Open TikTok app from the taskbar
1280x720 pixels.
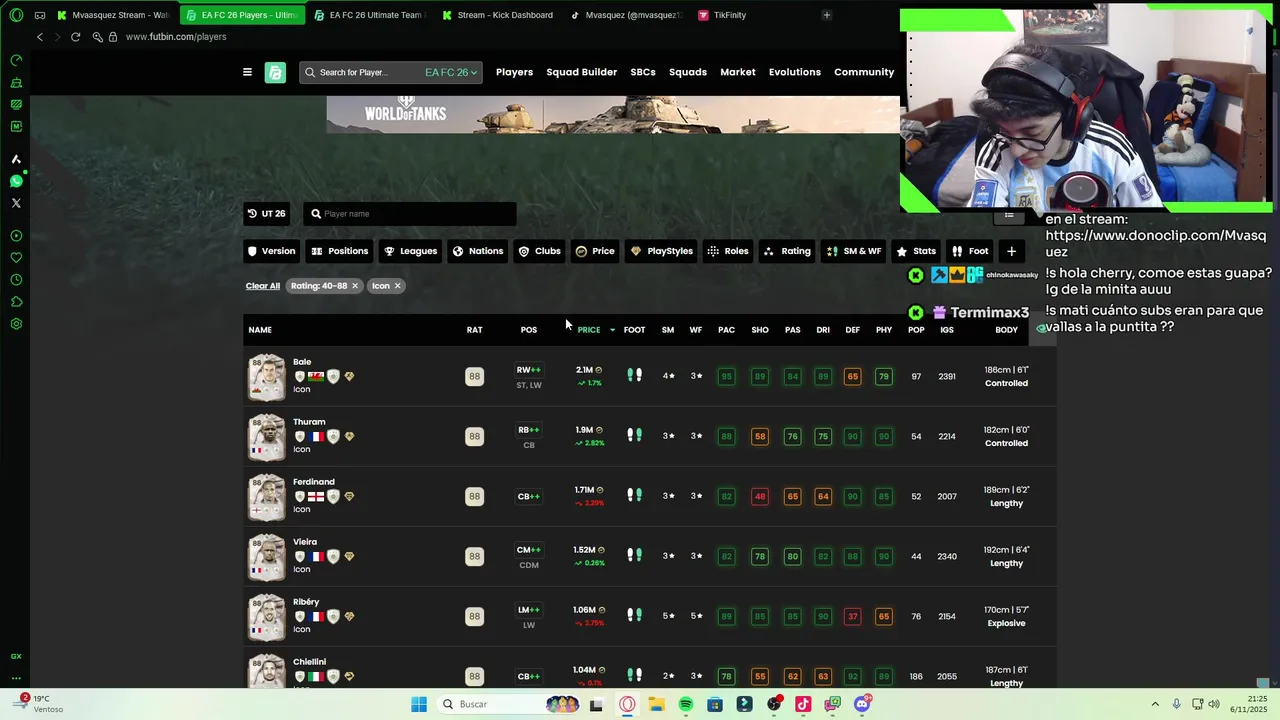point(803,704)
